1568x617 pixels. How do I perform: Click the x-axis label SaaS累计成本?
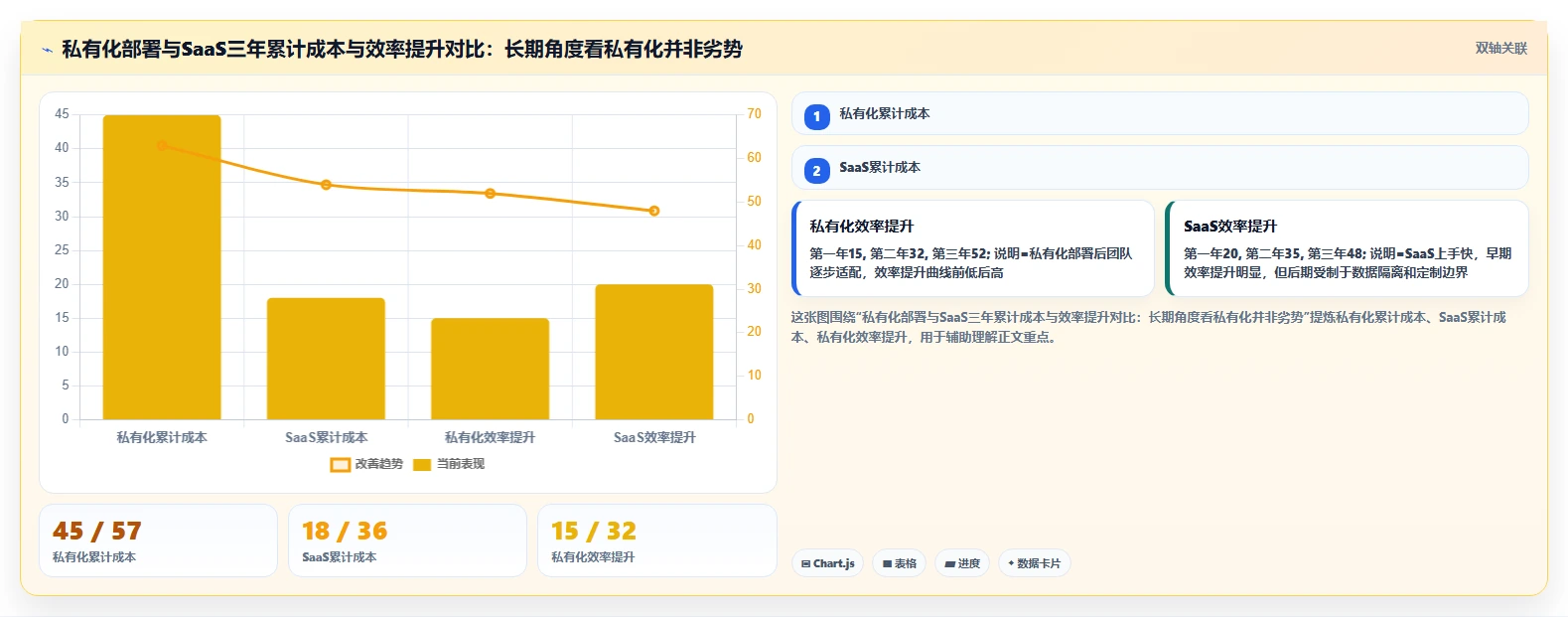[326, 437]
